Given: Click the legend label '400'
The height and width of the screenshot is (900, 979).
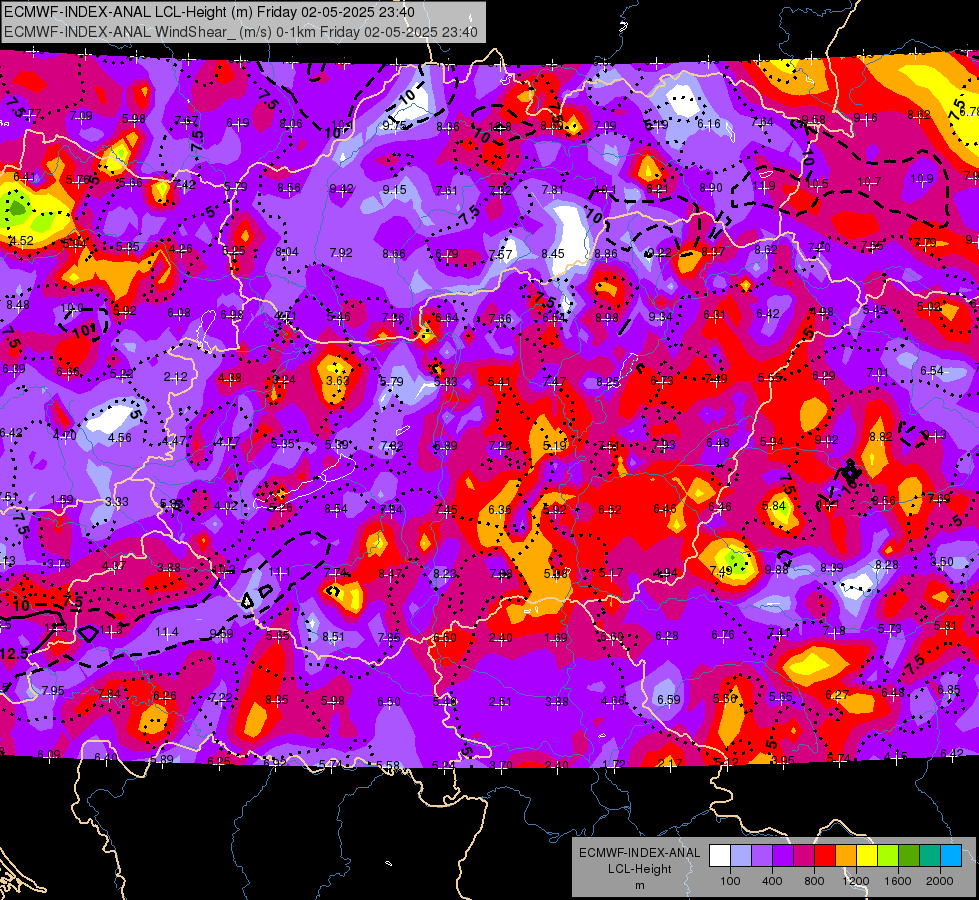Looking at the screenshot, I should coord(772,881).
